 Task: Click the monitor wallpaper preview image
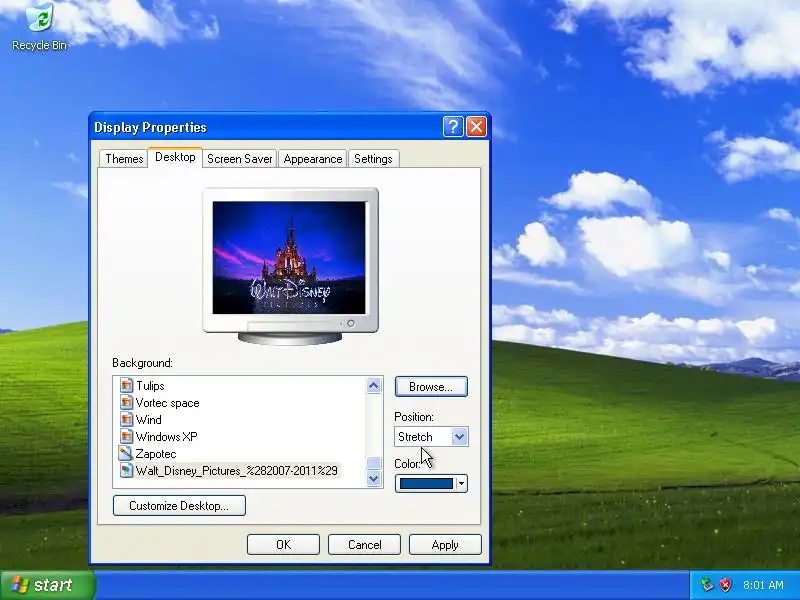(x=289, y=258)
